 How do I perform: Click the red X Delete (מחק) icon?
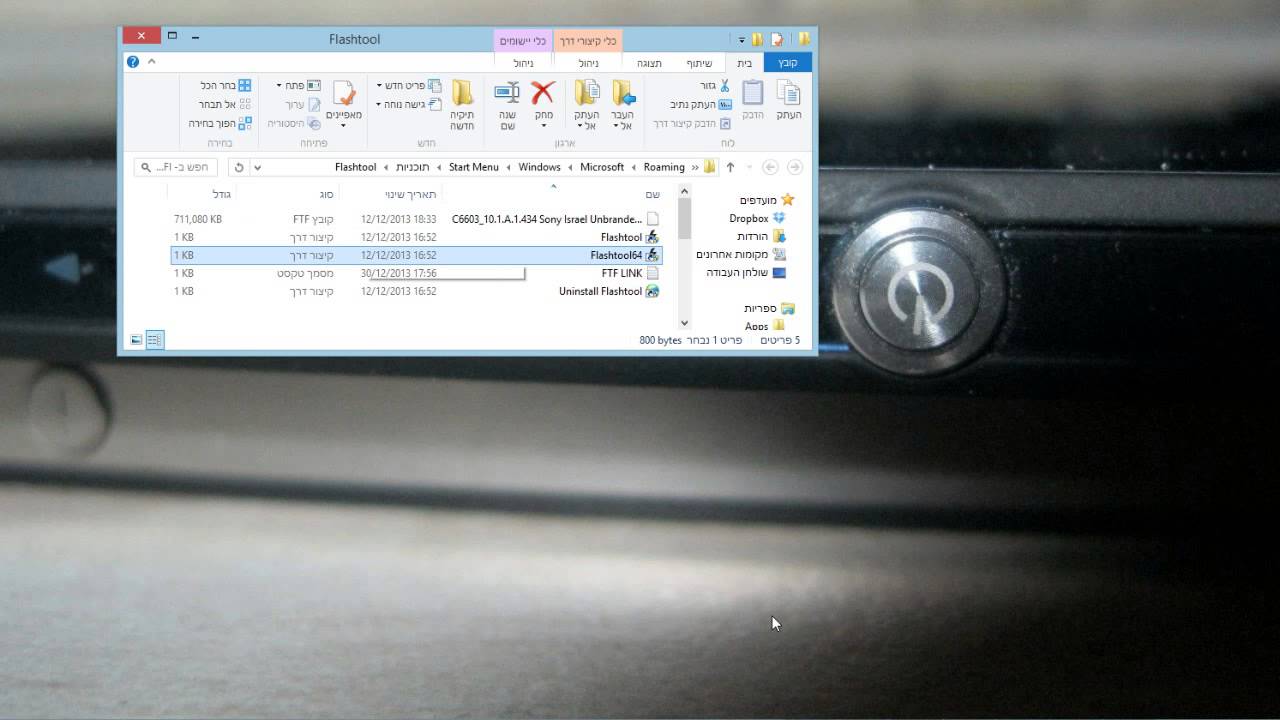pos(543,94)
